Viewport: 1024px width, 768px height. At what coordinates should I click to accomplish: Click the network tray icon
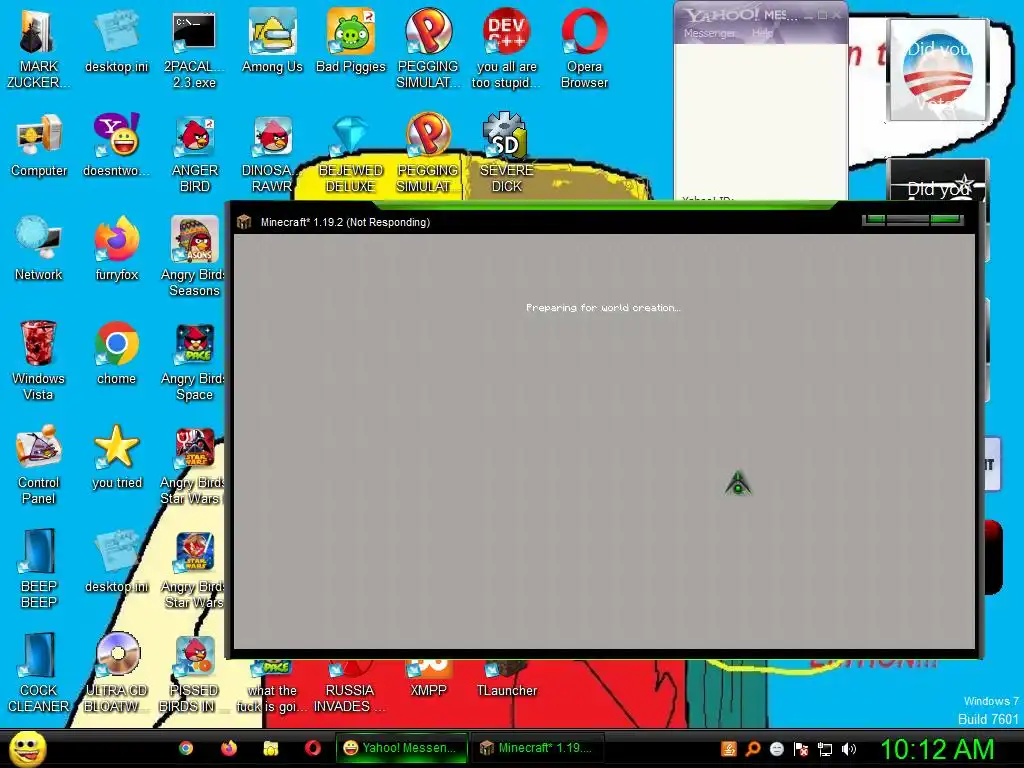825,749
